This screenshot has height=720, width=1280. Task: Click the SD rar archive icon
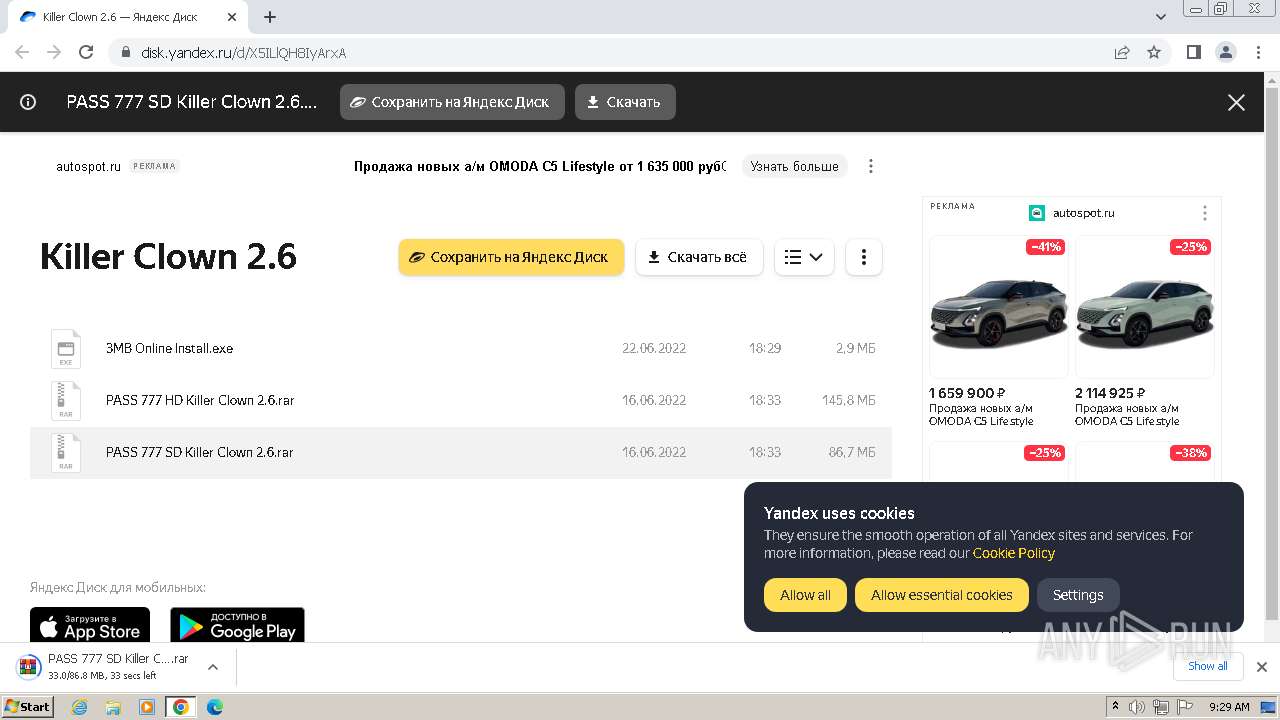point(66,452)
